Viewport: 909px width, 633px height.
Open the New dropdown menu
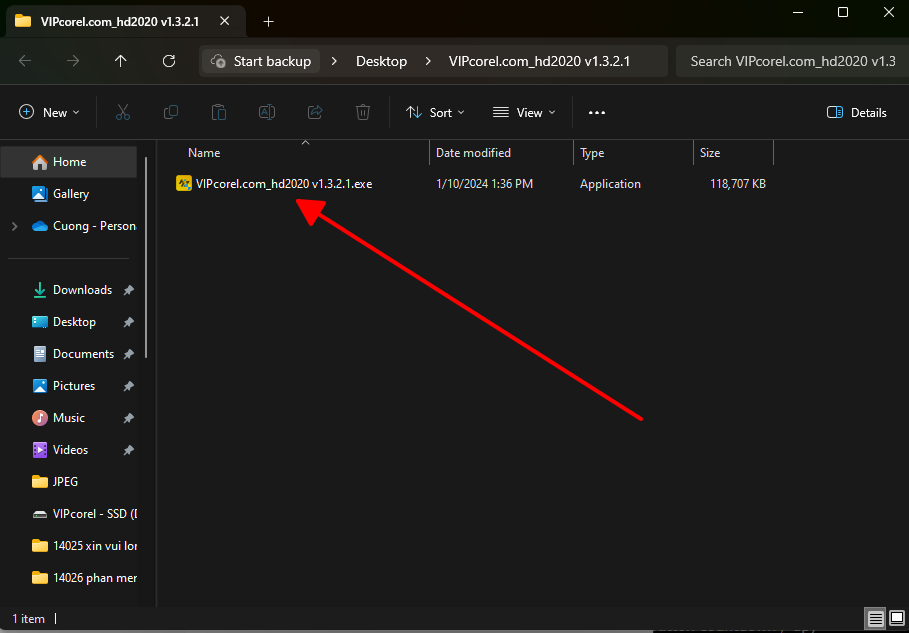click(x=50, y=112)
